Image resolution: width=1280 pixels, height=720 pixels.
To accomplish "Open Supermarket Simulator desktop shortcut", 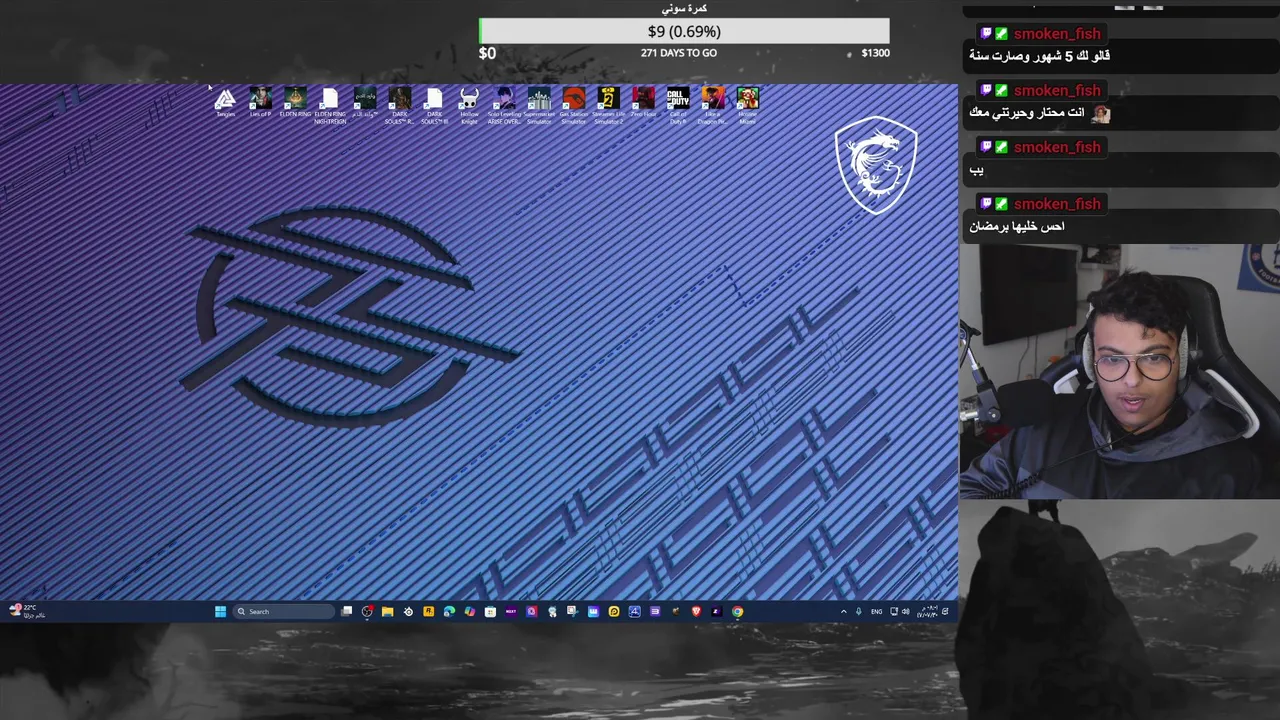I will pyautogui.click(x=539, y=104).
